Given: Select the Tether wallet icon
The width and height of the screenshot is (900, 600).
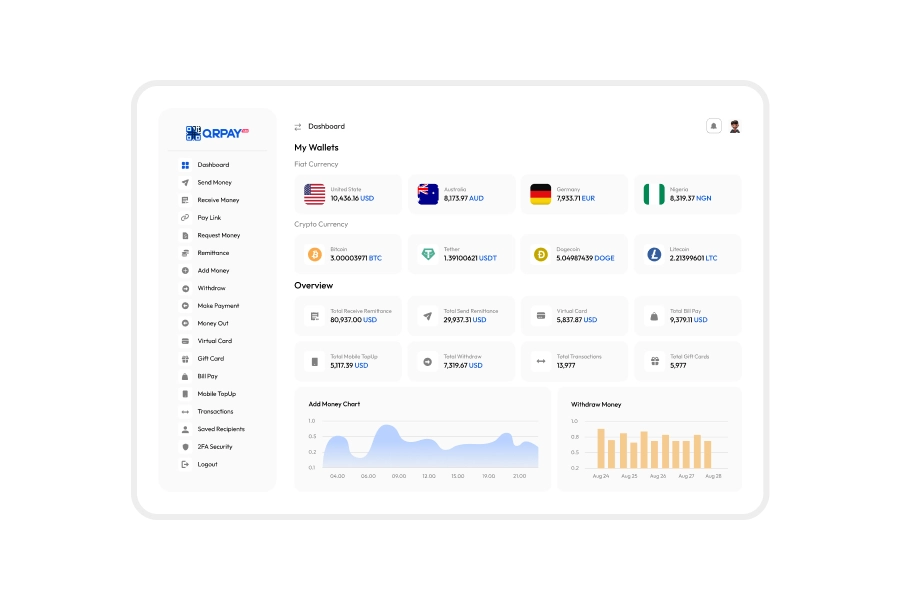Looking at the screenshot, I should coord(428,254).
